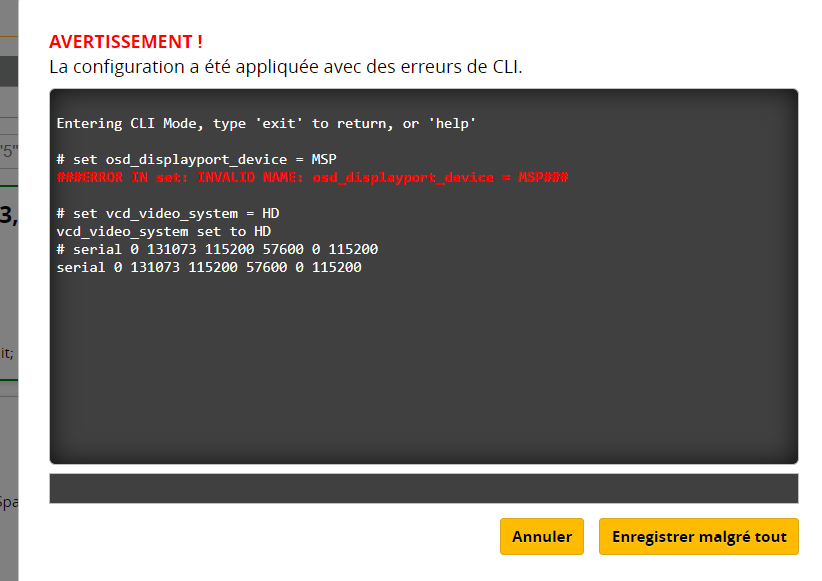Click the partially hidden 'Spa' text at left
The height and width of the screenshot is (581, 822).
[x=8, y=501]
